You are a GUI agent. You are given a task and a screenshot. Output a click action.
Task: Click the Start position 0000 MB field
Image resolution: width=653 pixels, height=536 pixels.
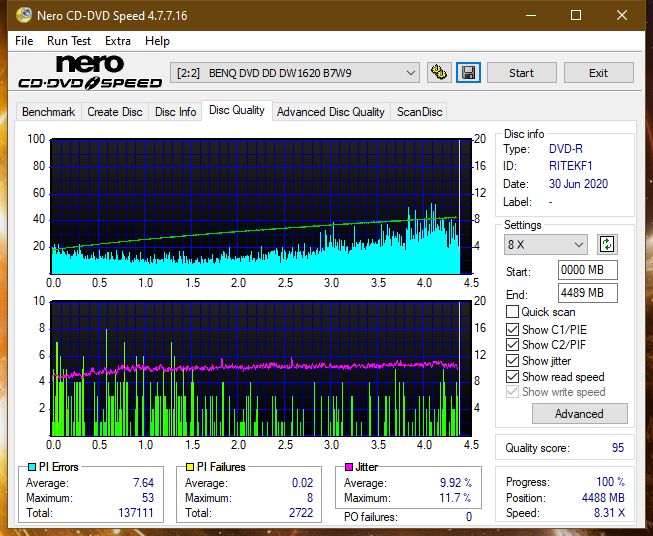click(x=587, y=270)
